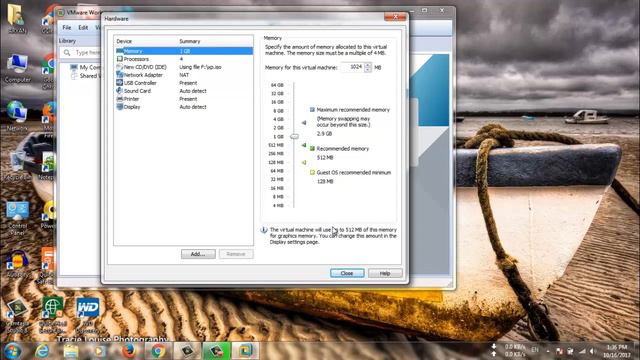The width and height of the screenshot is (640, 360).
Task: Click the memory slider handle
Action: click(x=294, y=136)
